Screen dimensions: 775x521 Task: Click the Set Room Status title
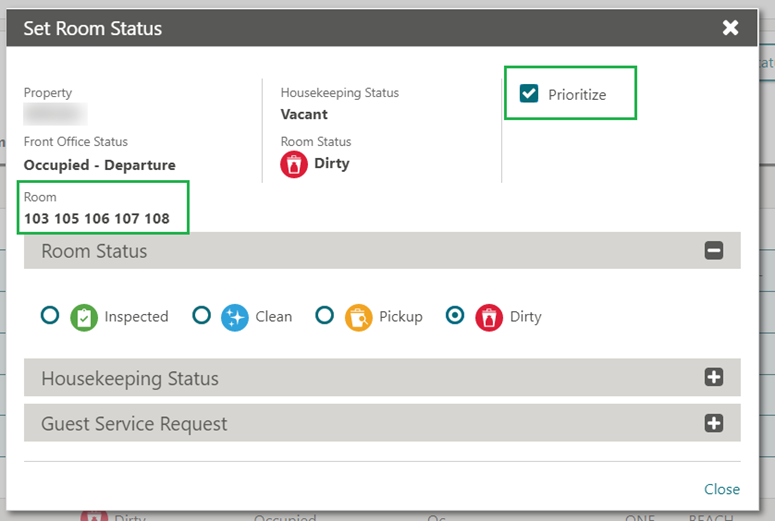pyautogui.click(x=92, y=28)
